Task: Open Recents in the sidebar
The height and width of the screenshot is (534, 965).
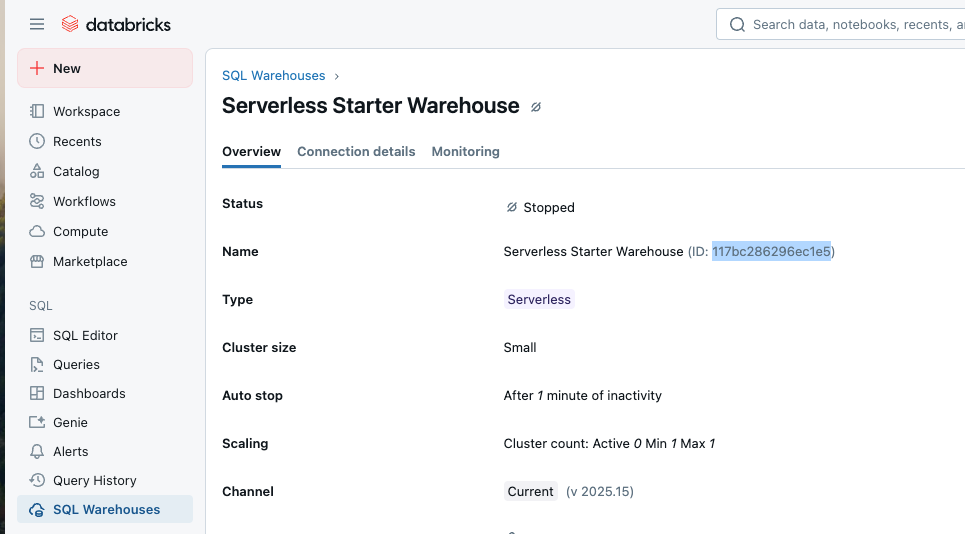Action: (x=105, y=141)
